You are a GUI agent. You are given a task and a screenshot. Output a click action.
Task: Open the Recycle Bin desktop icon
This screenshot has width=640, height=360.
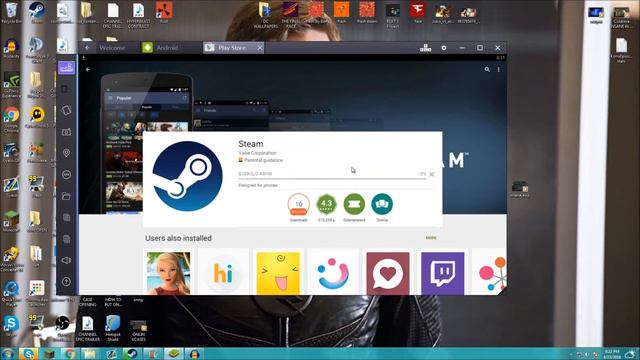pos(11,13)
